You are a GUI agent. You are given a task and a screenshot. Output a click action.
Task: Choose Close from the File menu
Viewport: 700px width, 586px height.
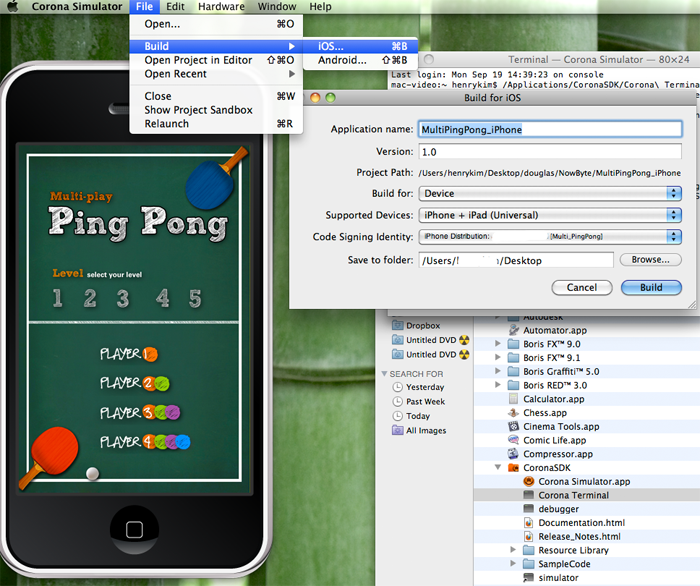216,96
